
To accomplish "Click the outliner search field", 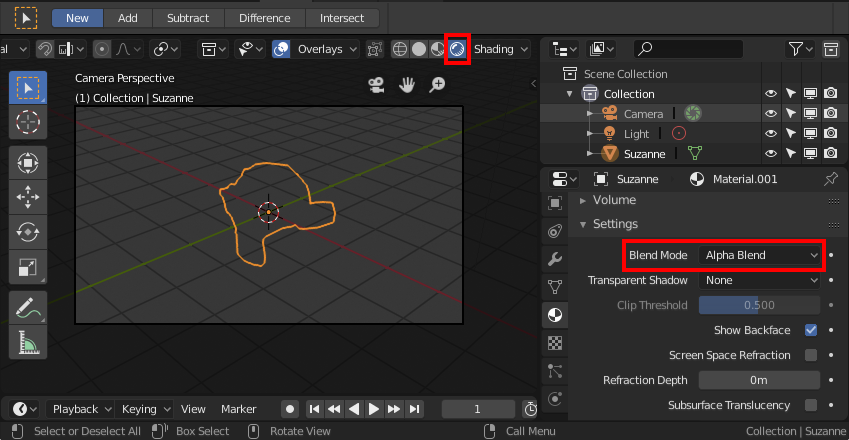I will pyautogui.click(x=688, y=49).
